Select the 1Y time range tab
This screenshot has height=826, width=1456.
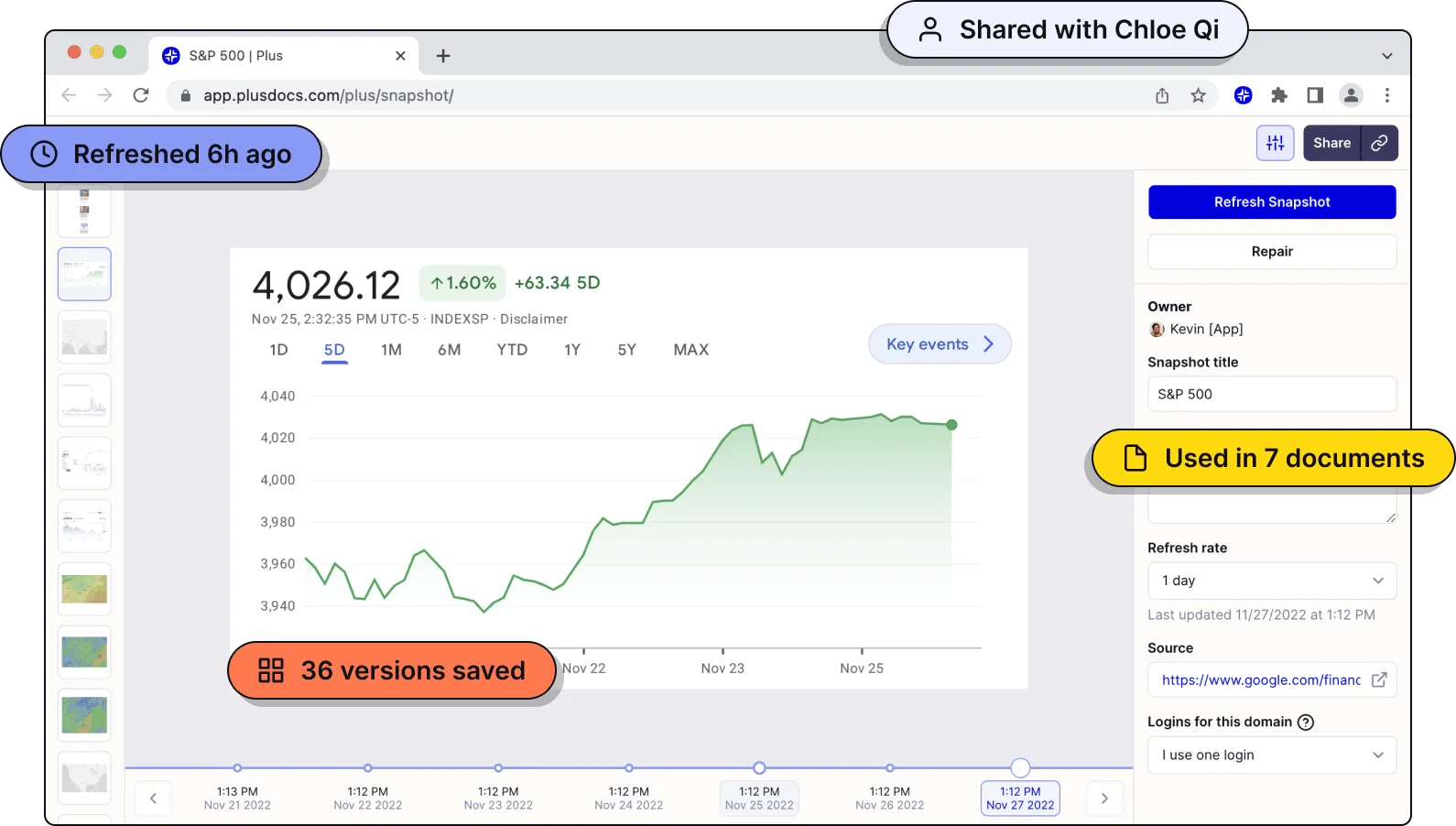[572, 350]
